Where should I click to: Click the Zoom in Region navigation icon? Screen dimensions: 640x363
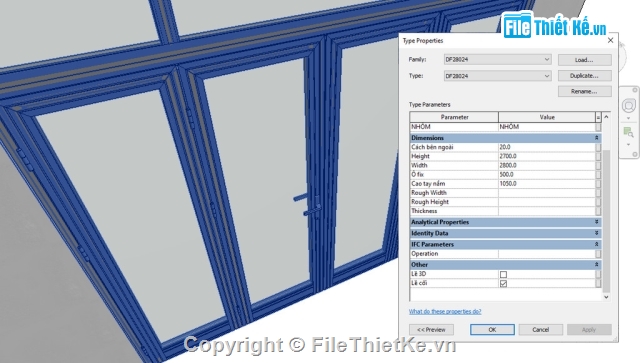(x=629, y=132)
